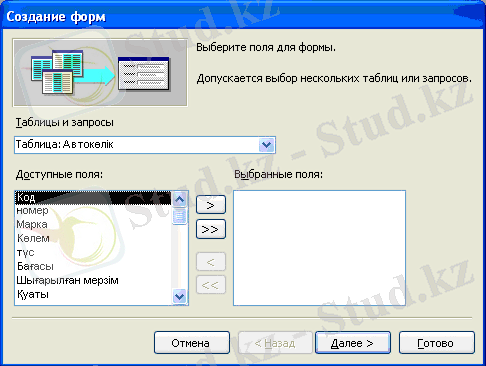
Task: Select the Қуаты field
Action: click(93, 294)
